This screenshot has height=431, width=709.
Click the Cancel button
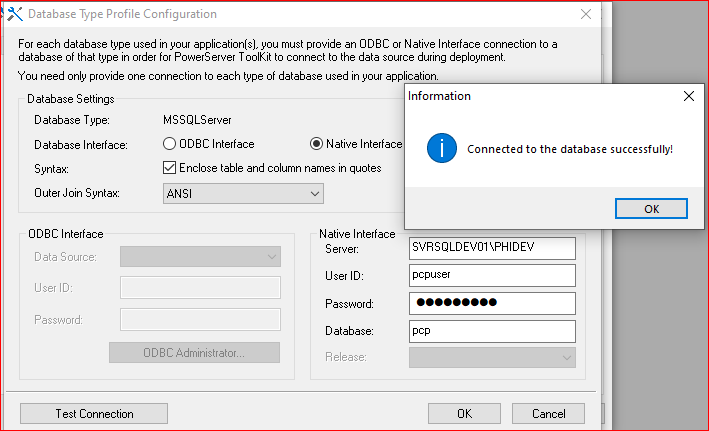click(548, 413)
